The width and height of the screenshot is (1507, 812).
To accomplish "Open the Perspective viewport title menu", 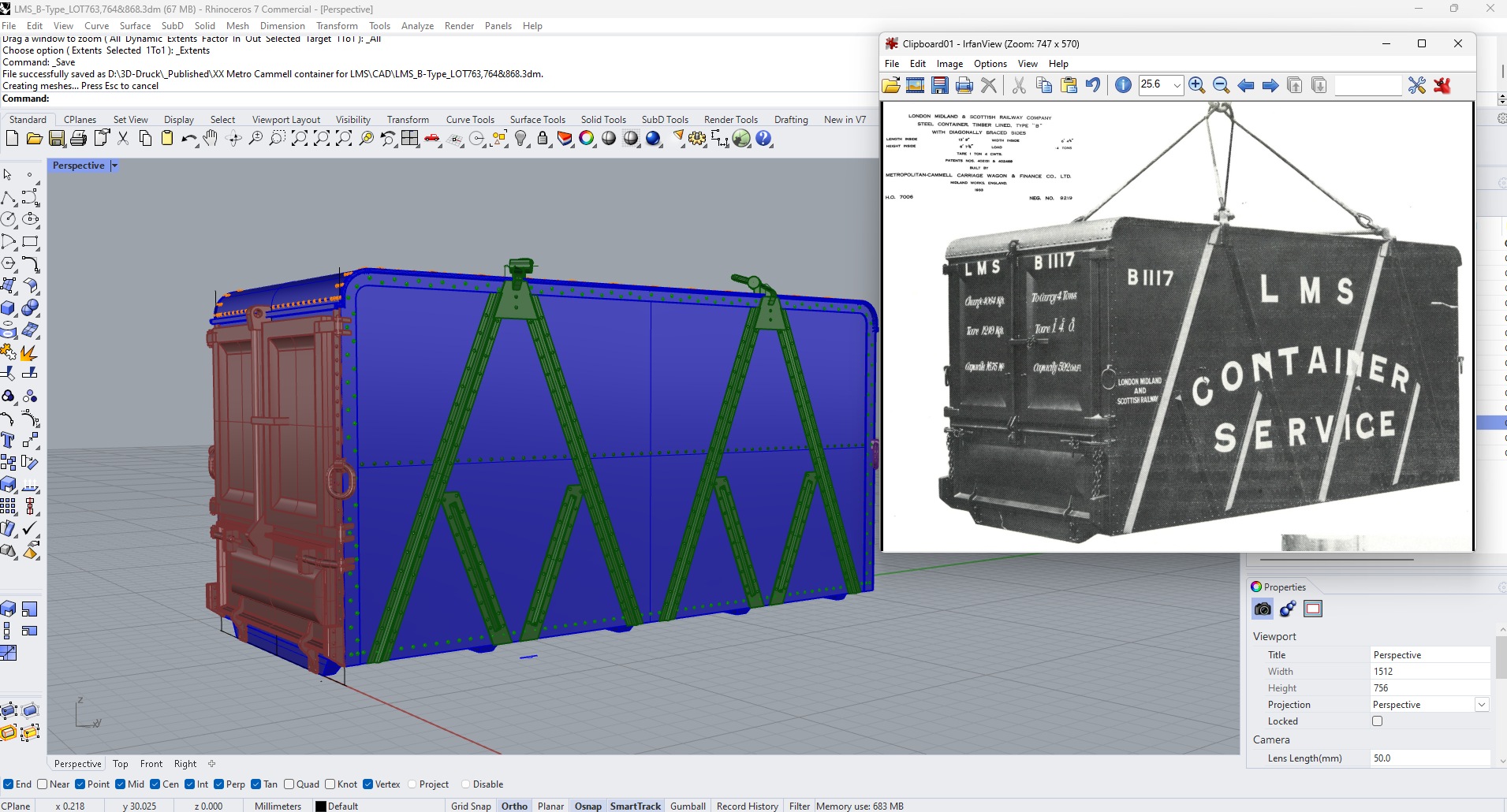I will [x=114, y=166].
